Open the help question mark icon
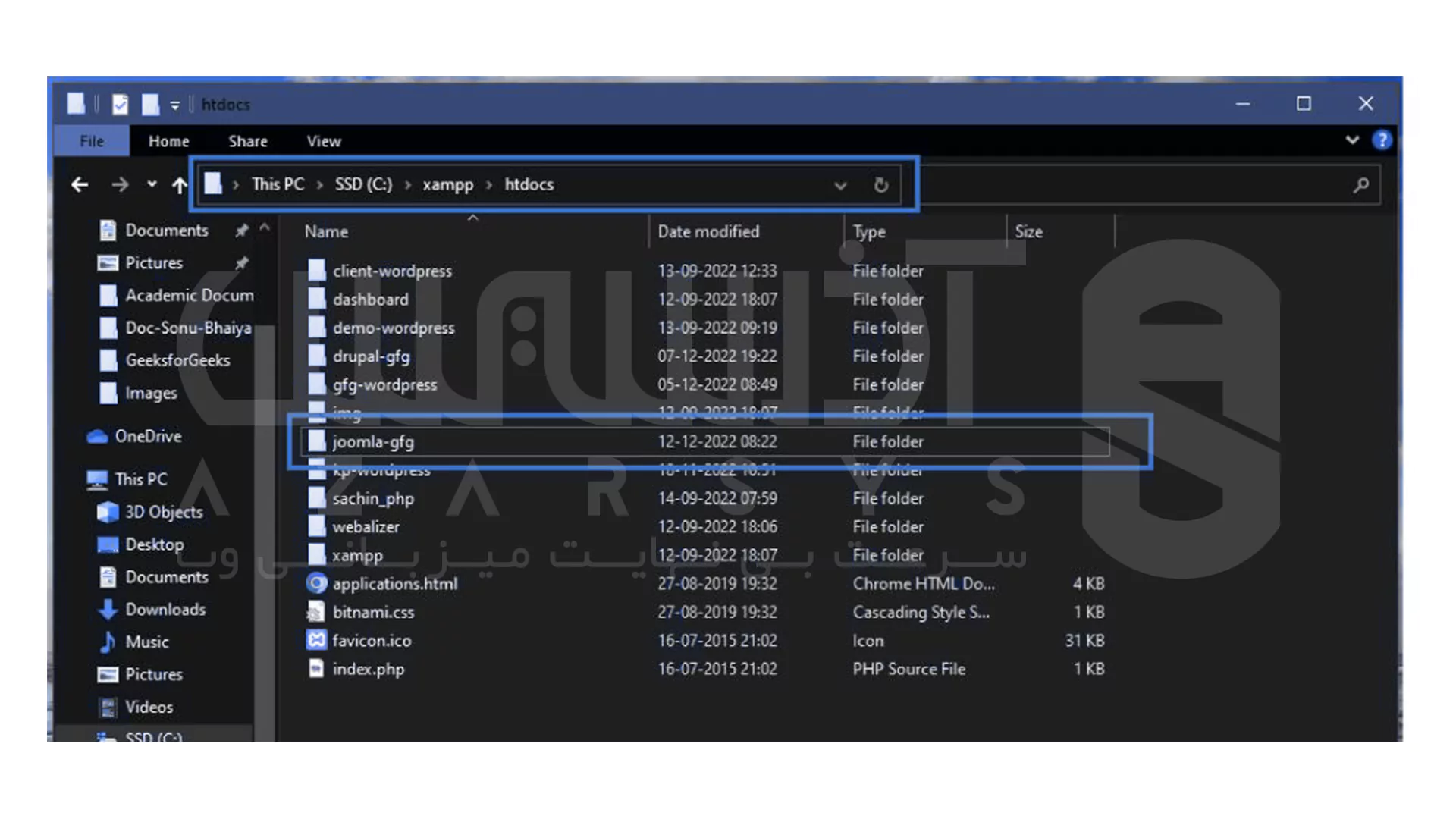 [x=1382, y=140]
